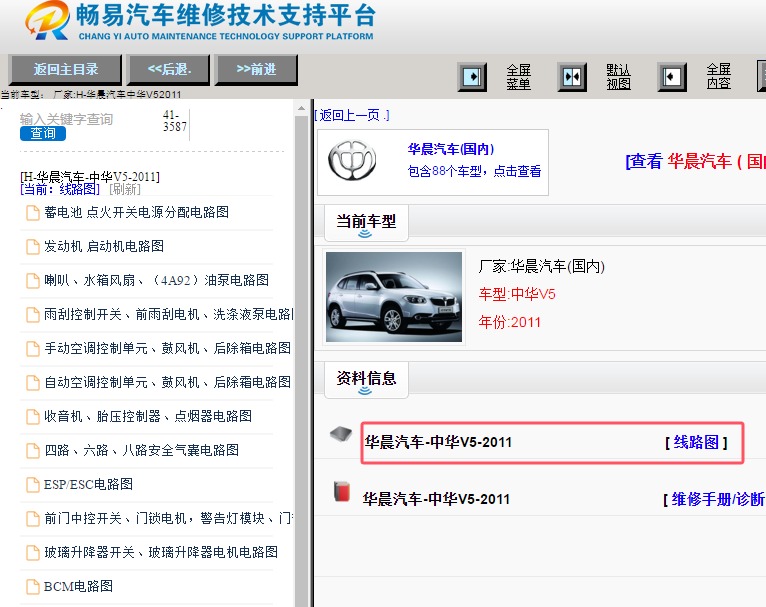This screenshot has height=607, width=766.
Task: Open the 线路图 link
Action: click(x=696, y=442)
